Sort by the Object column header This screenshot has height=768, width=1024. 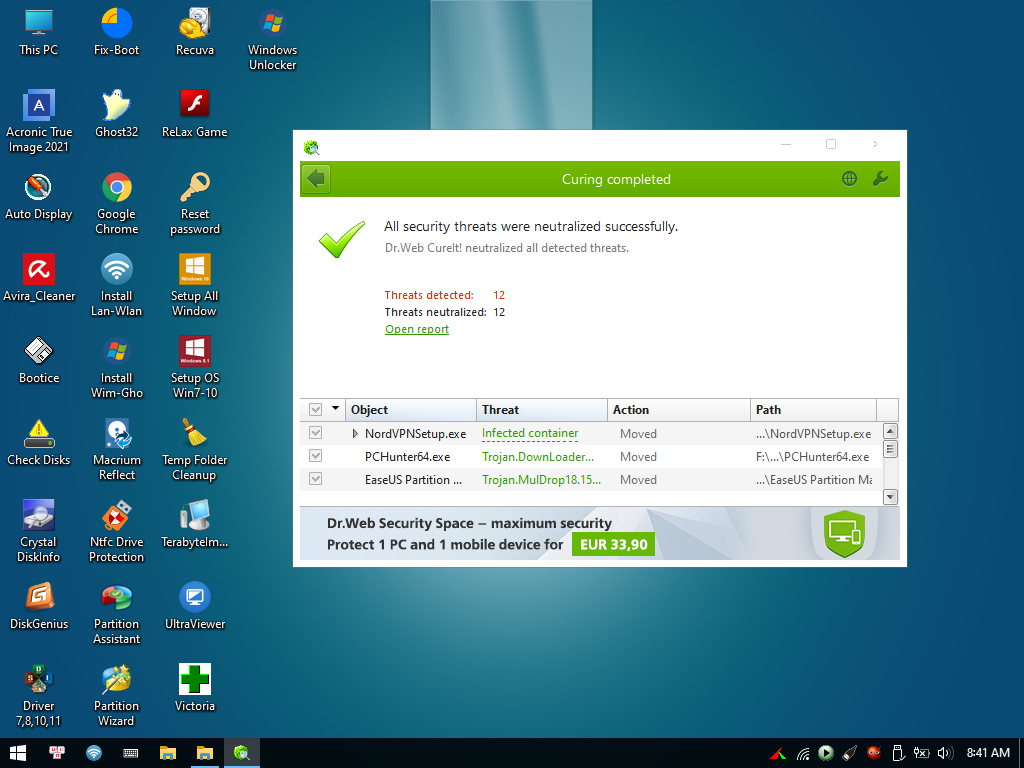tap(411, 409)
